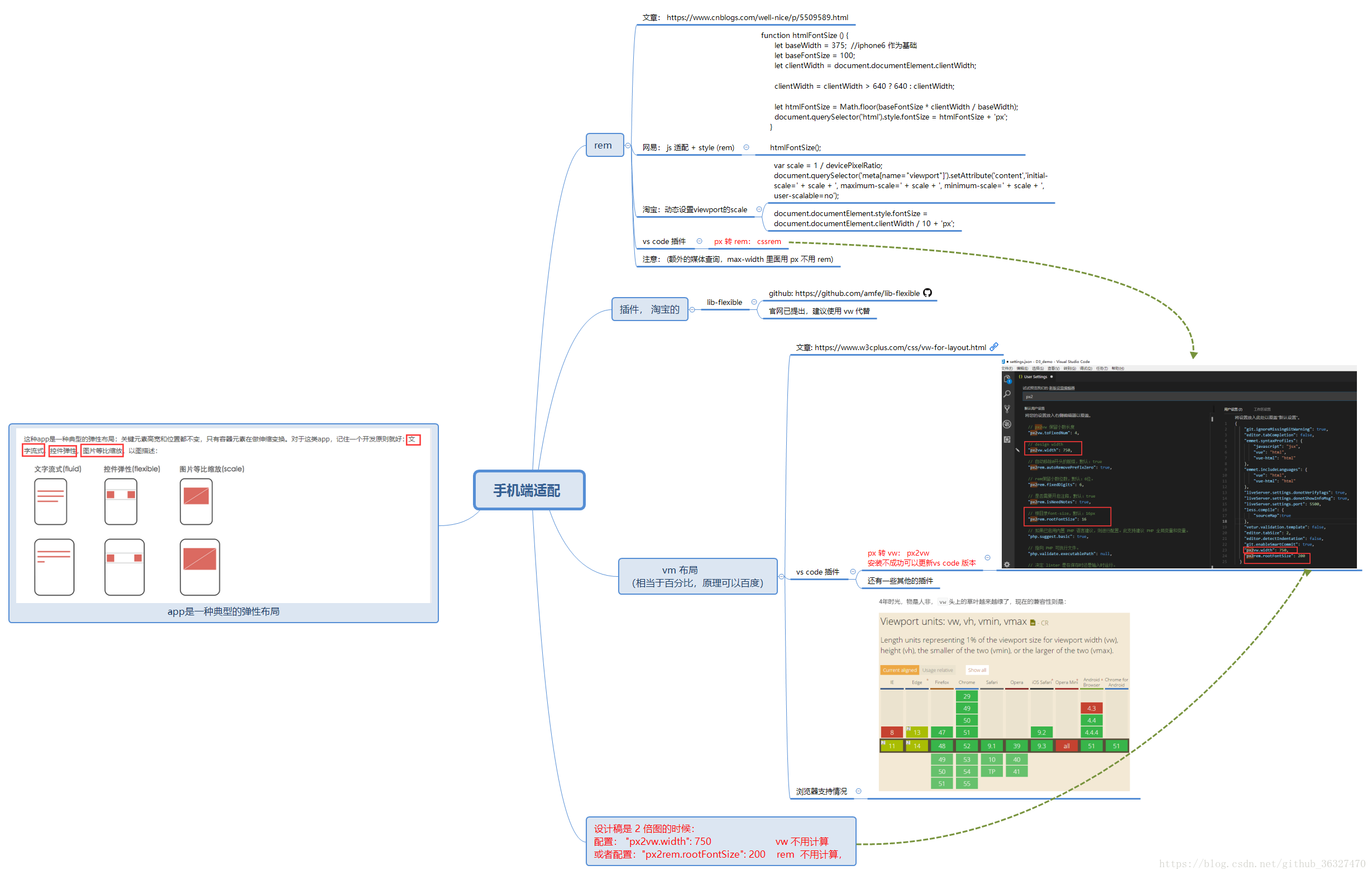Click the Chrome 52 current-version cell
The image size is (1372, 875).
967,746
